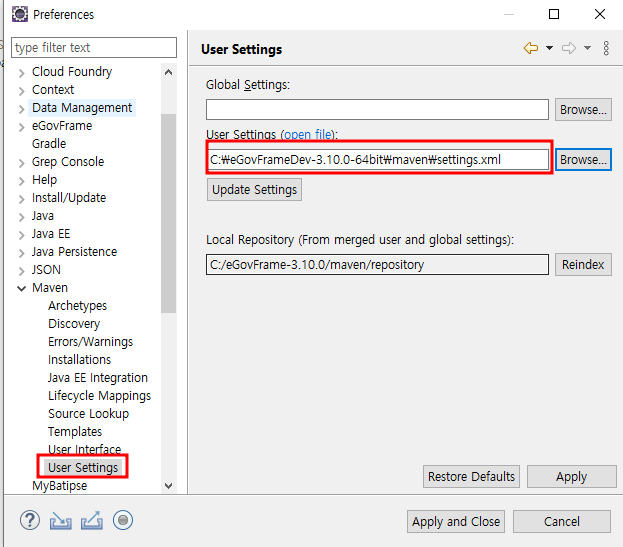Click the Preferences window gear icon
The width and height of the screenshot is (623, 547).
point(19,14)
